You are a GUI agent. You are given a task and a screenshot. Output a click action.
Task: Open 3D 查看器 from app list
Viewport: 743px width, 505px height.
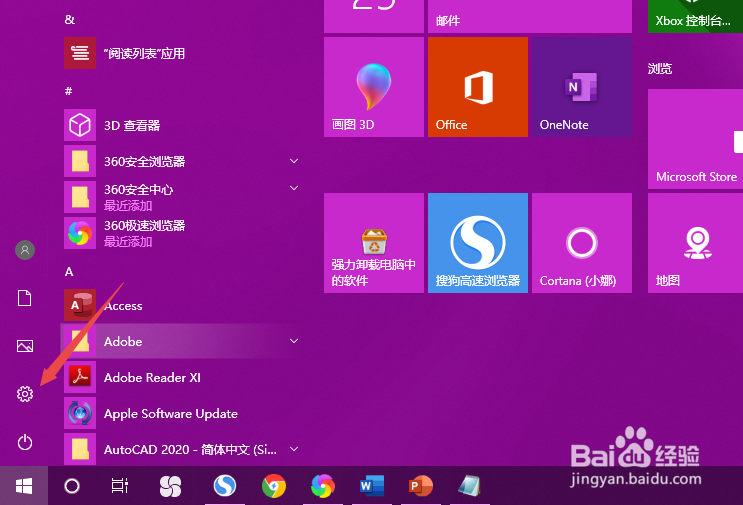click(180, 125)
